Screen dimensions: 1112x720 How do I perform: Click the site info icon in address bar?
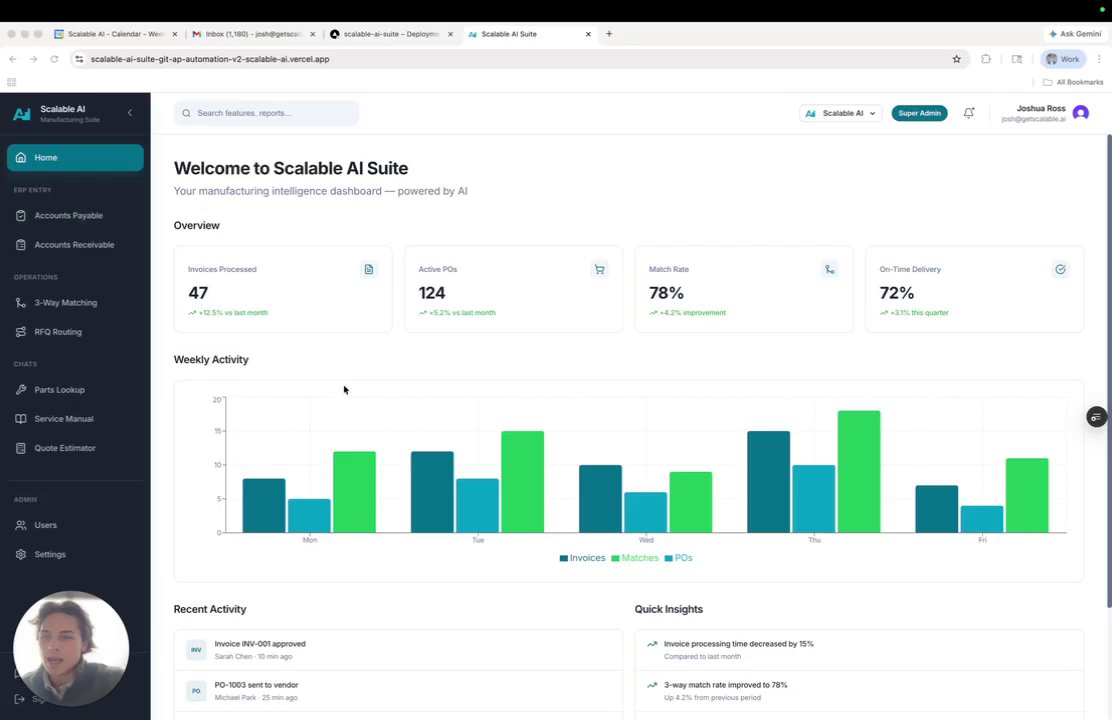pos(79,59)
